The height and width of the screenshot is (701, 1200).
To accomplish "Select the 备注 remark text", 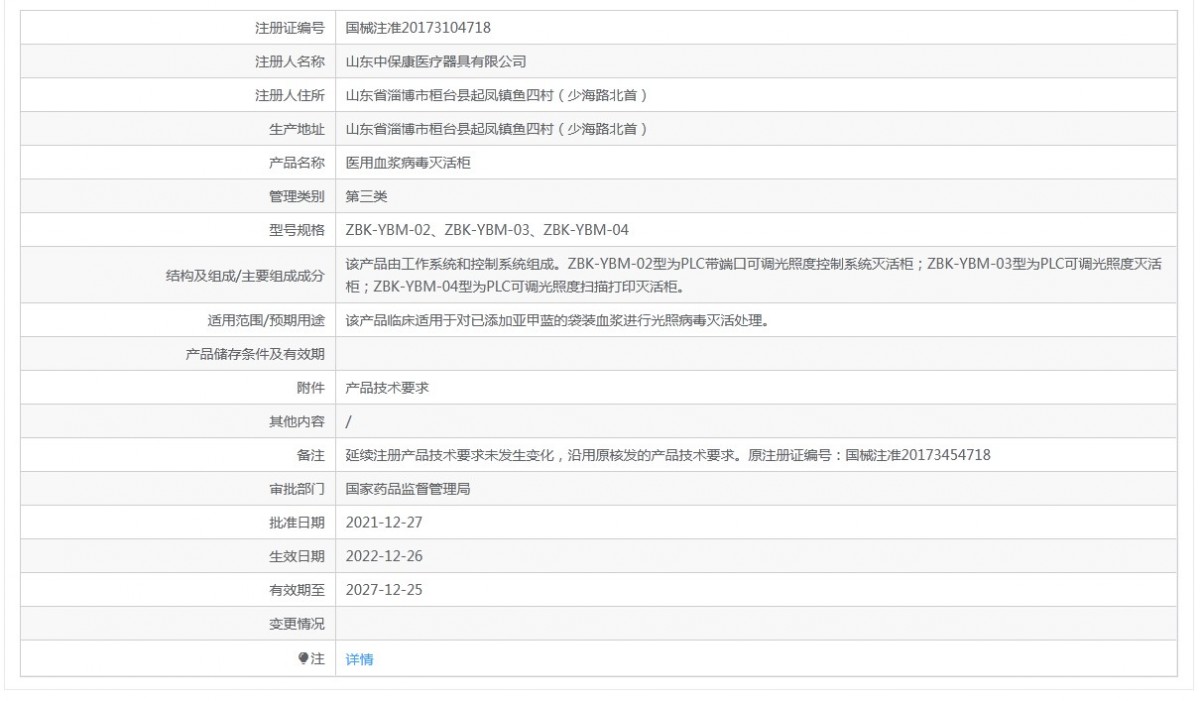I will point(668,455).
